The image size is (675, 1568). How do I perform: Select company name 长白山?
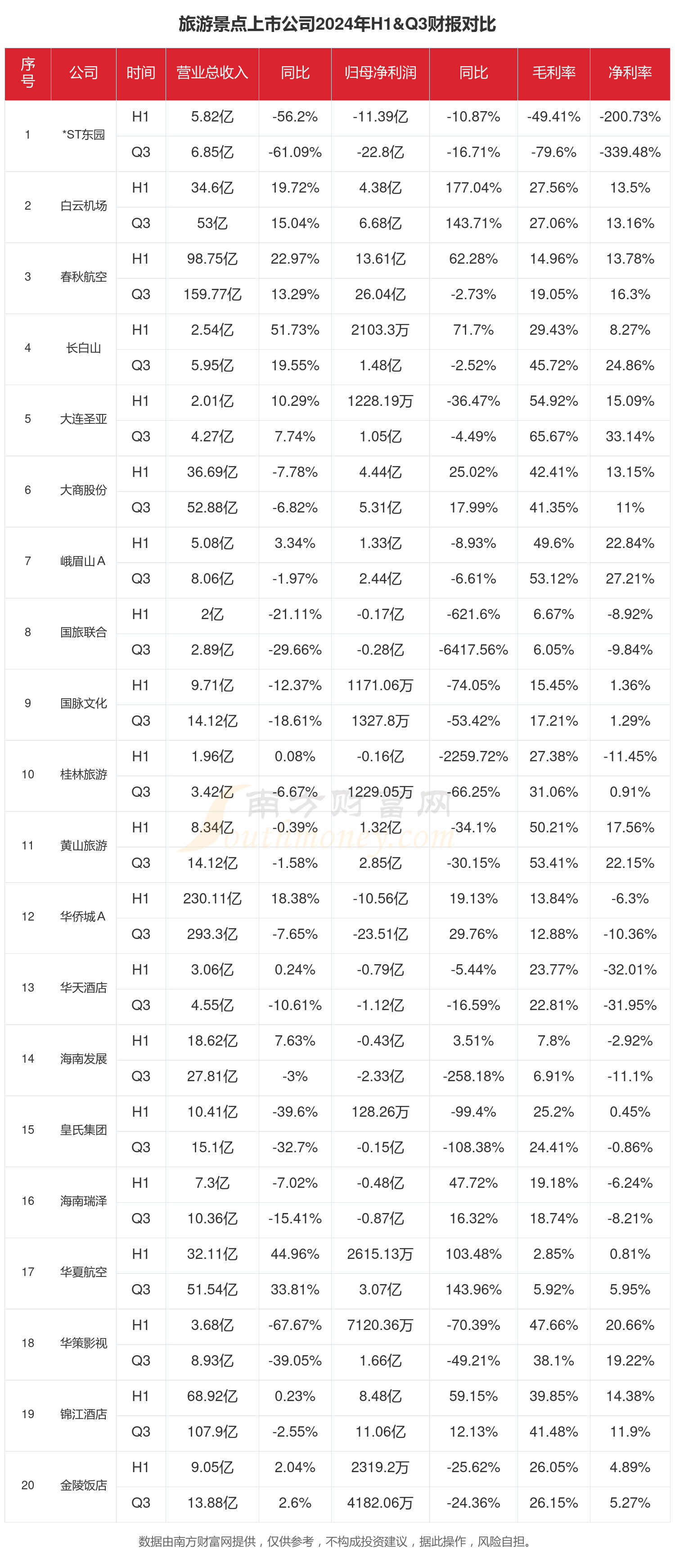(83, 348)
